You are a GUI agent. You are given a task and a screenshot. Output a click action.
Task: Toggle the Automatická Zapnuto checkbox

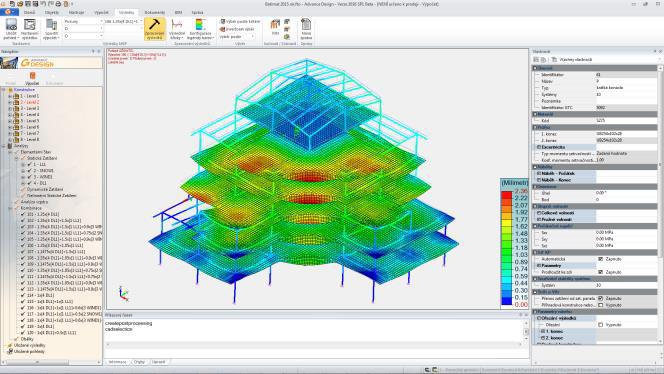(x=600, y=259)
